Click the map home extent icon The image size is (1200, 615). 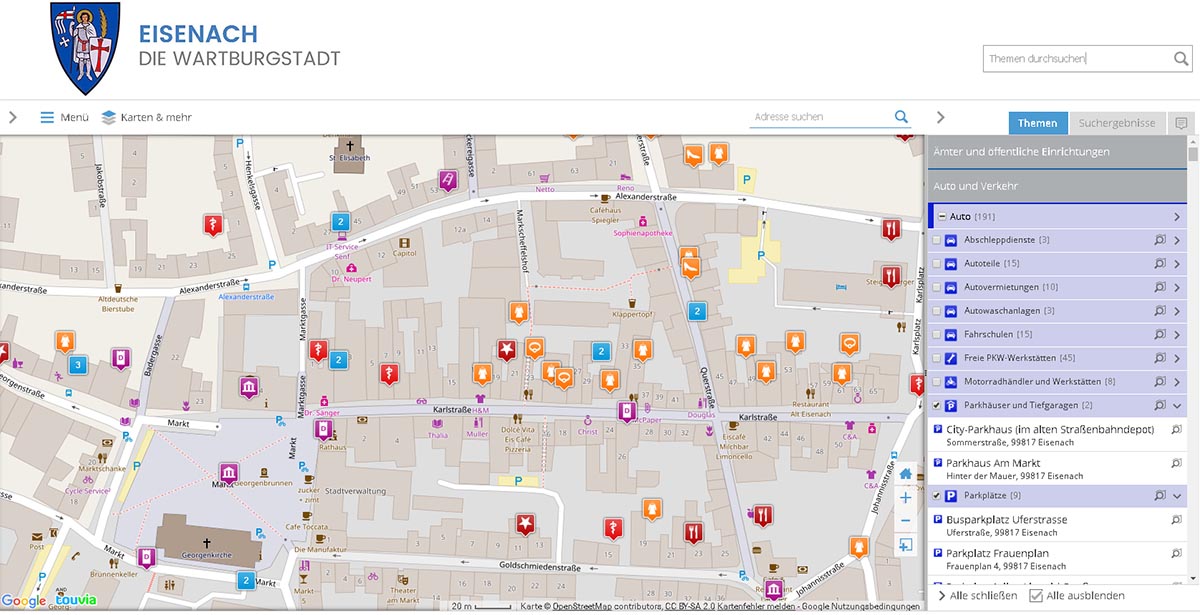tap(905, 474)
